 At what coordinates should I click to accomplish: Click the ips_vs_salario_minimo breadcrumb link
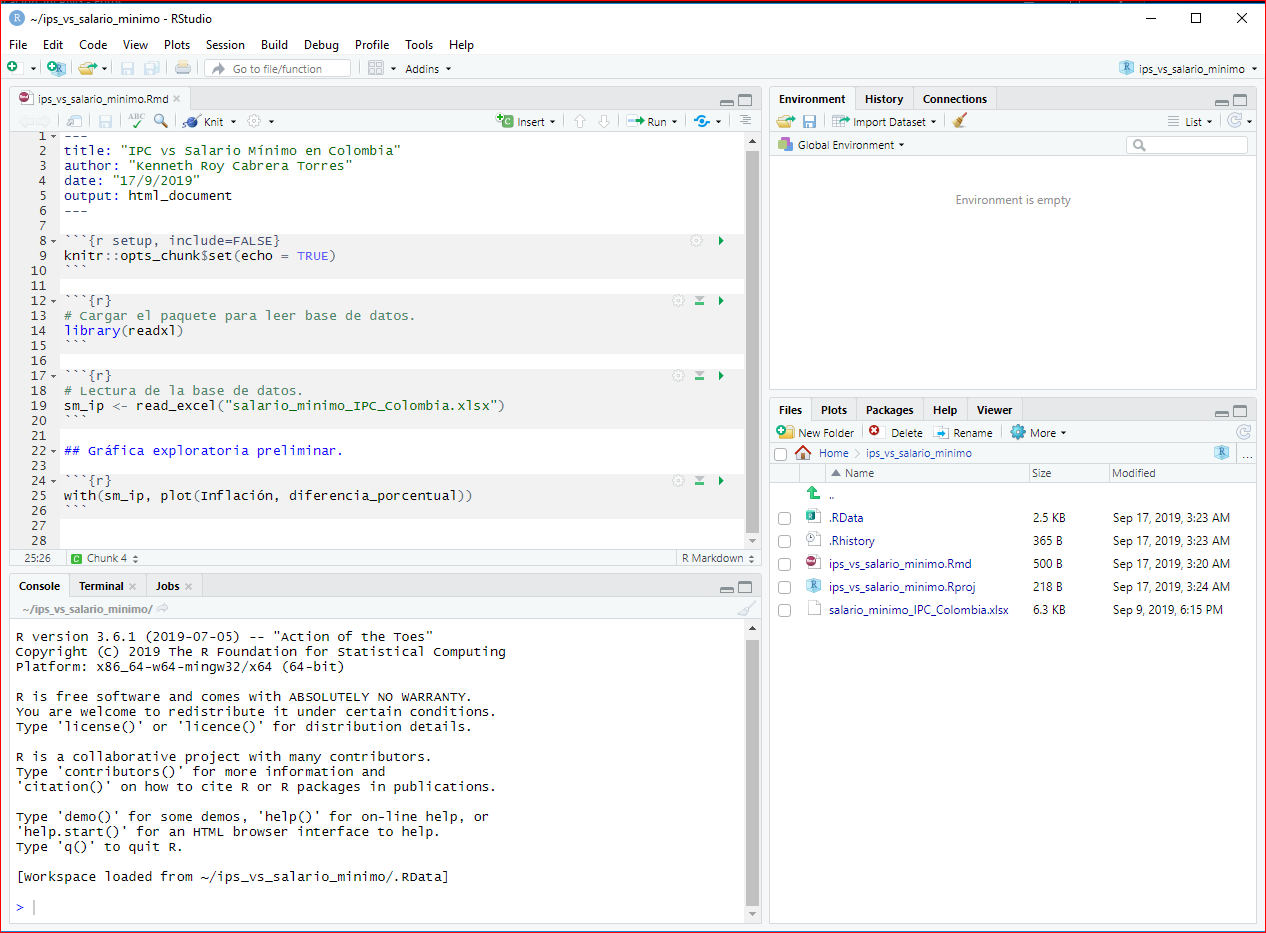pyautogui.click(x=919, y=453)
